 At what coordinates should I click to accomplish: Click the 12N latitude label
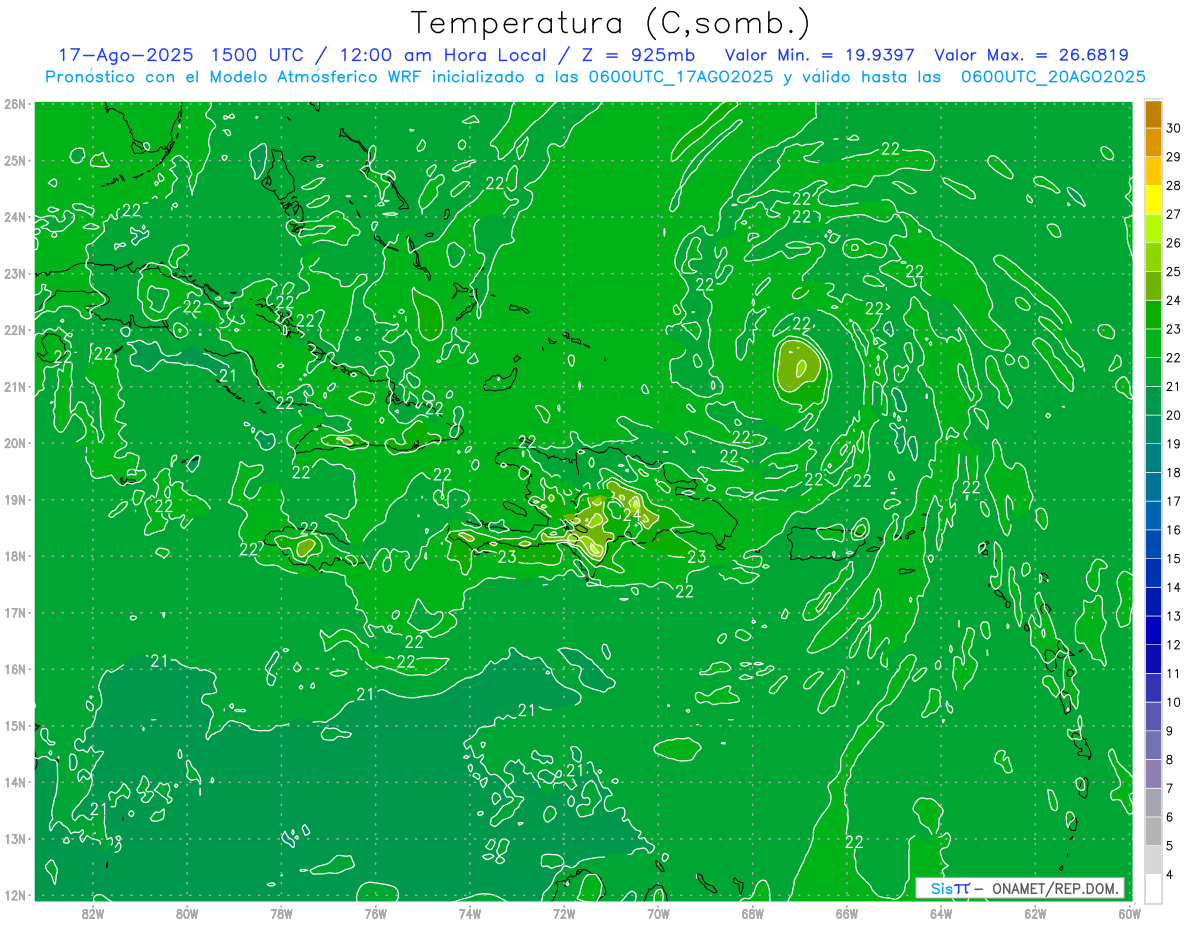pyautogui.click(x=15, y=895)
